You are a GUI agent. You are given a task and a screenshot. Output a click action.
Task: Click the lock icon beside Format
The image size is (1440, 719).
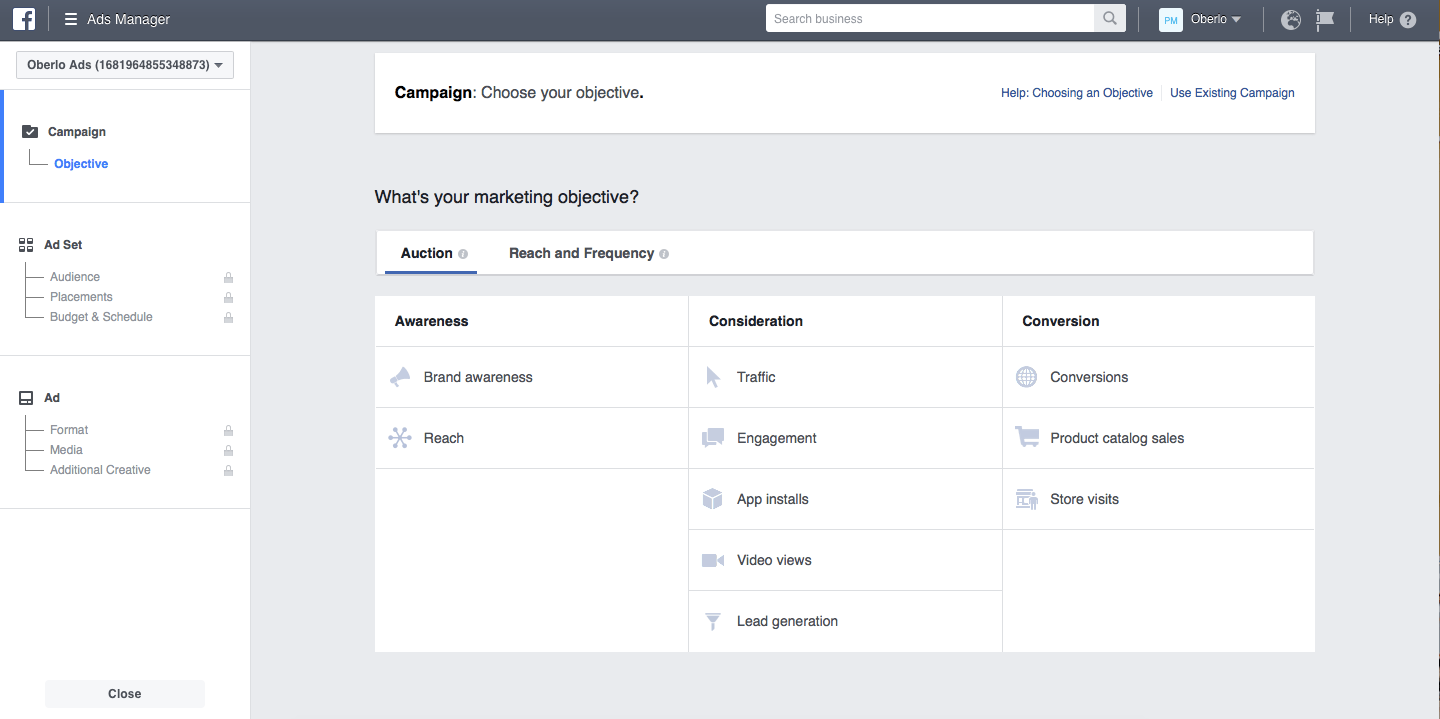(228, 430)
